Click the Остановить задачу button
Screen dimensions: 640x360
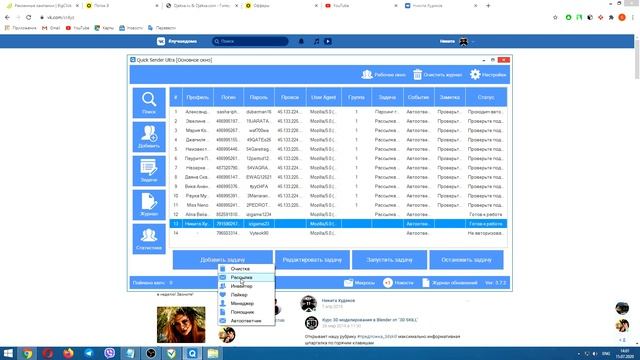point(466,260)
